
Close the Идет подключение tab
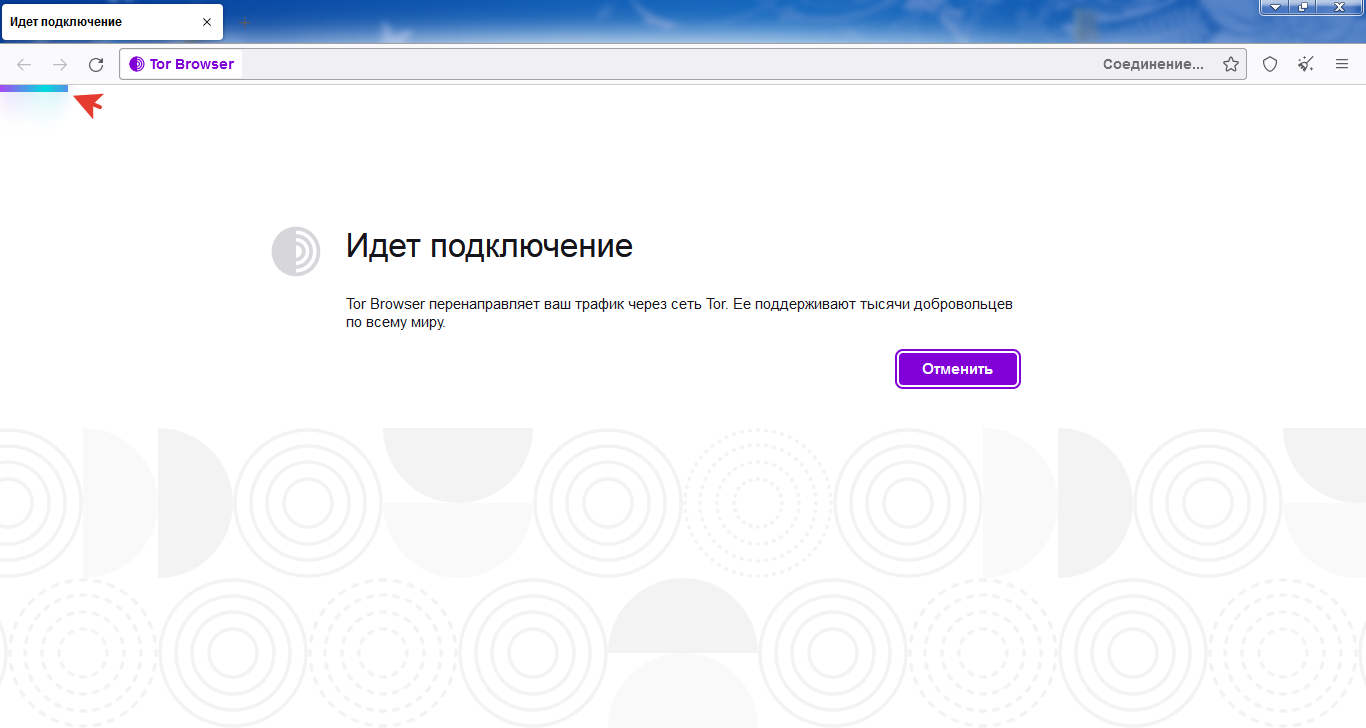click(x=207, y=21)
